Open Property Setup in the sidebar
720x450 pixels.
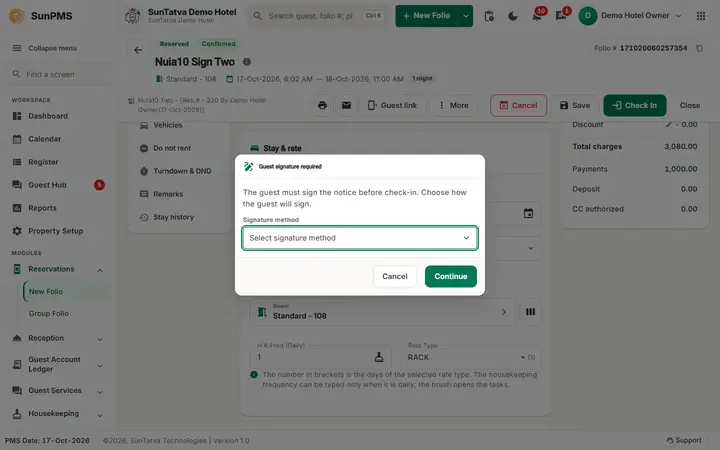coord(56,231)
